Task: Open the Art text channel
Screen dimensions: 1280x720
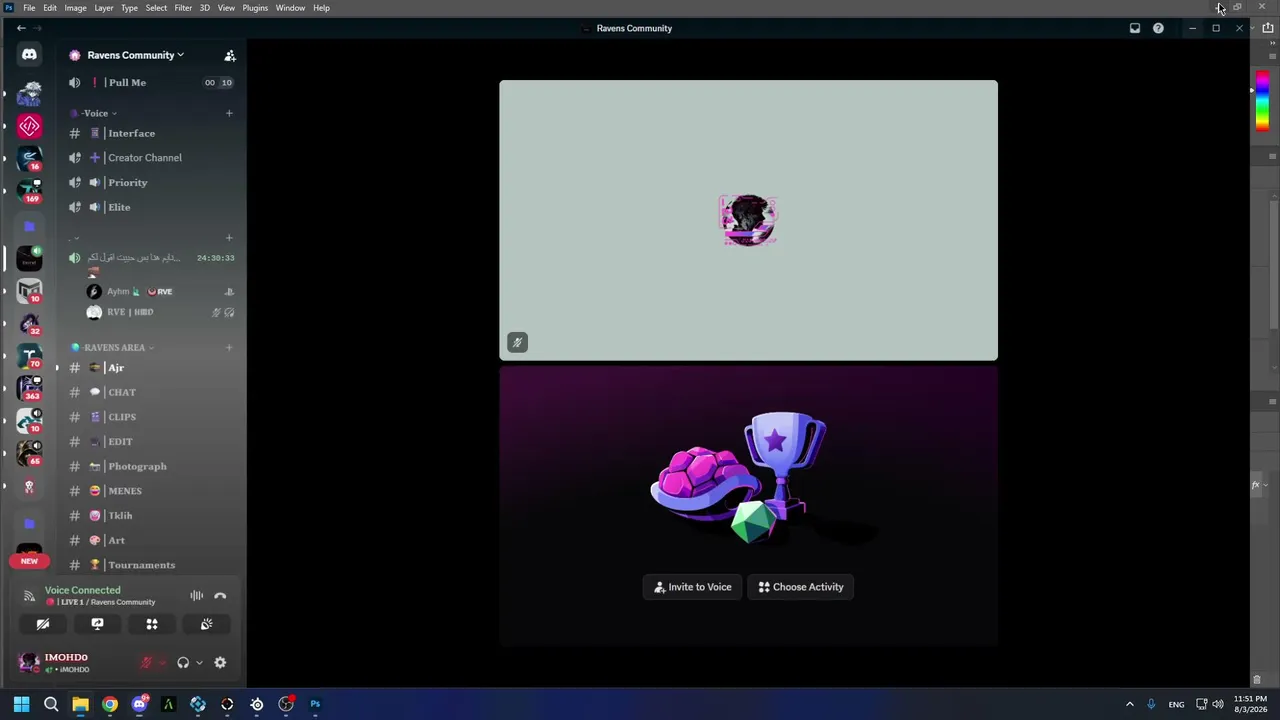Action: pyautogui.click(x=151, y=540)
